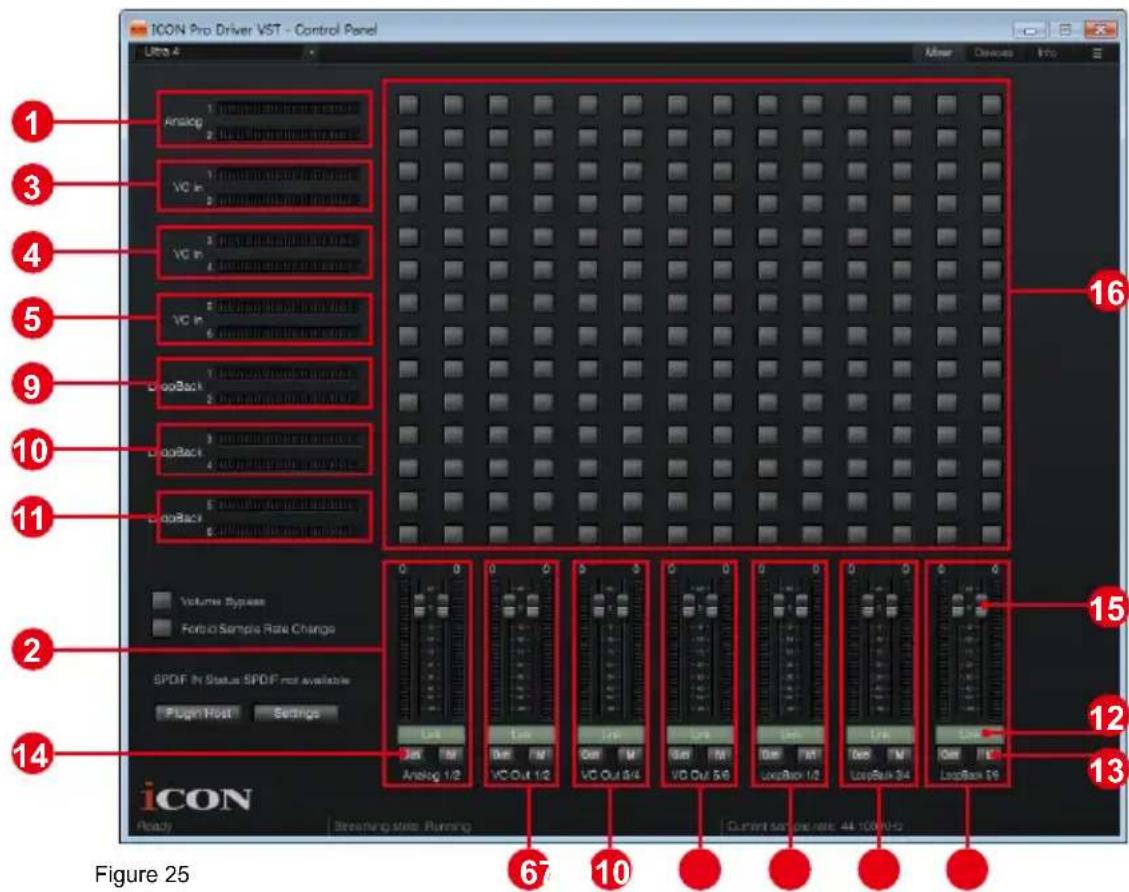Image resolution: width=1129 pixels, height=892 pixels.
Task: Reset VC Out 5/6 strip to 0dB
Action: tap(680, 754)
